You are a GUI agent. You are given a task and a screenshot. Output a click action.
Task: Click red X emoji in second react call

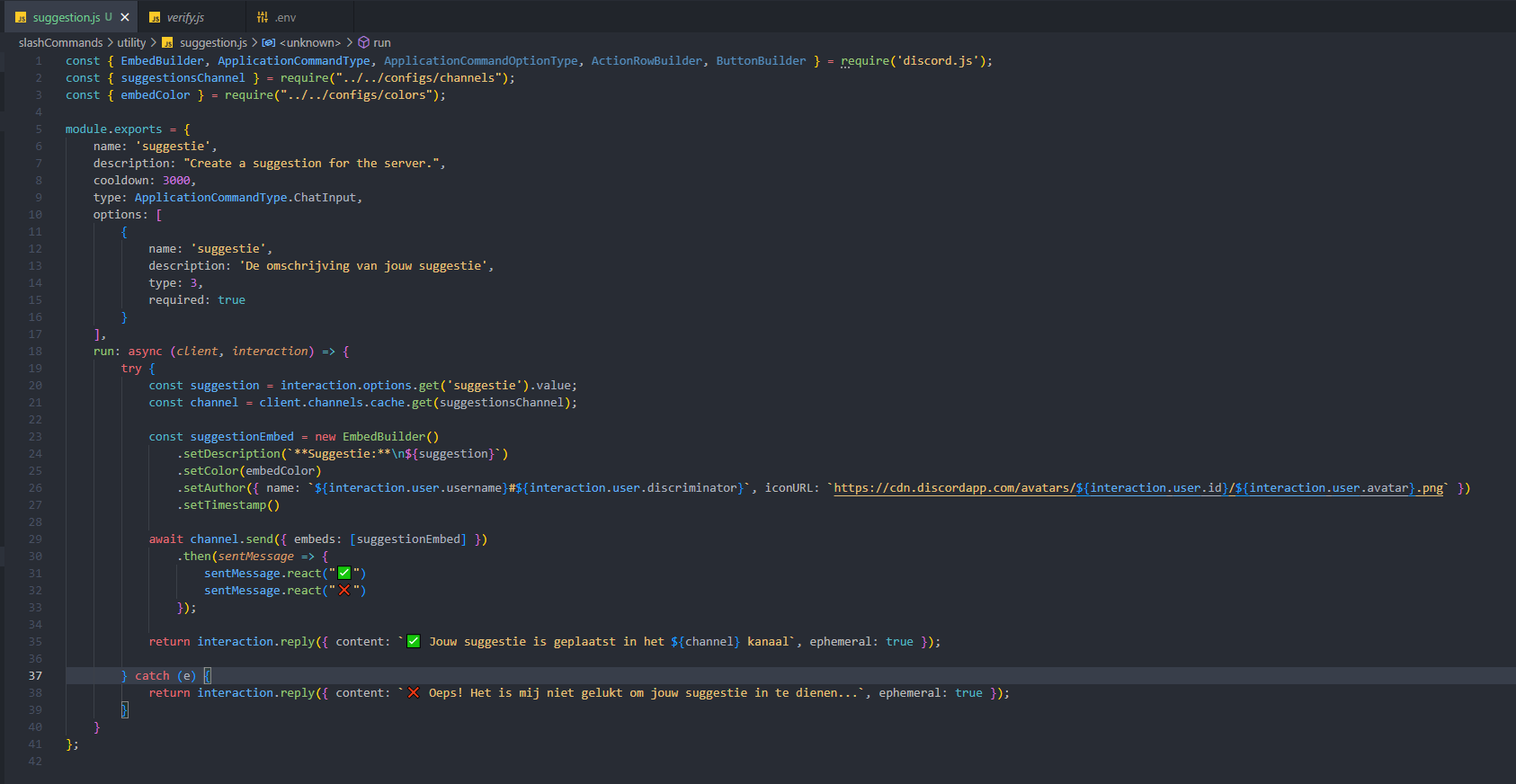click(343, 590)
